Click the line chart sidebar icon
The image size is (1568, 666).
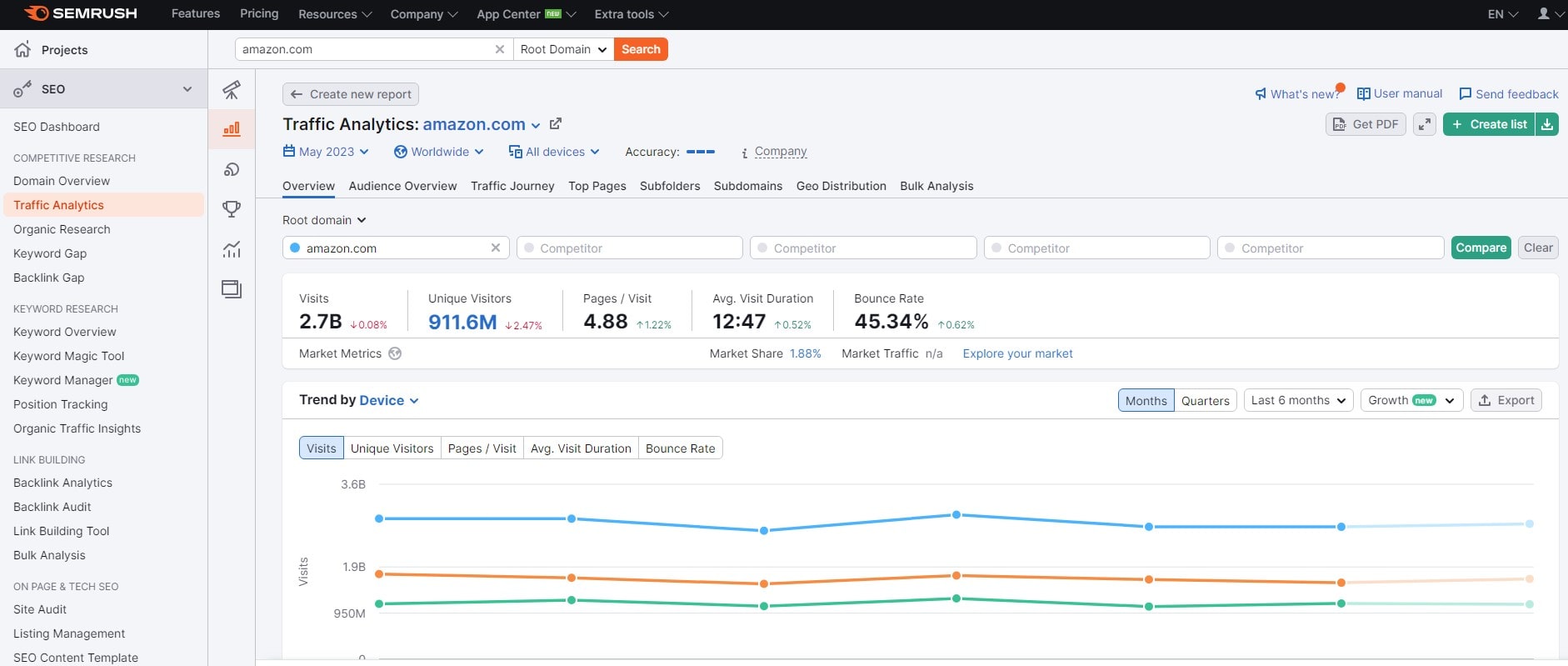click(x=232, y=249)
